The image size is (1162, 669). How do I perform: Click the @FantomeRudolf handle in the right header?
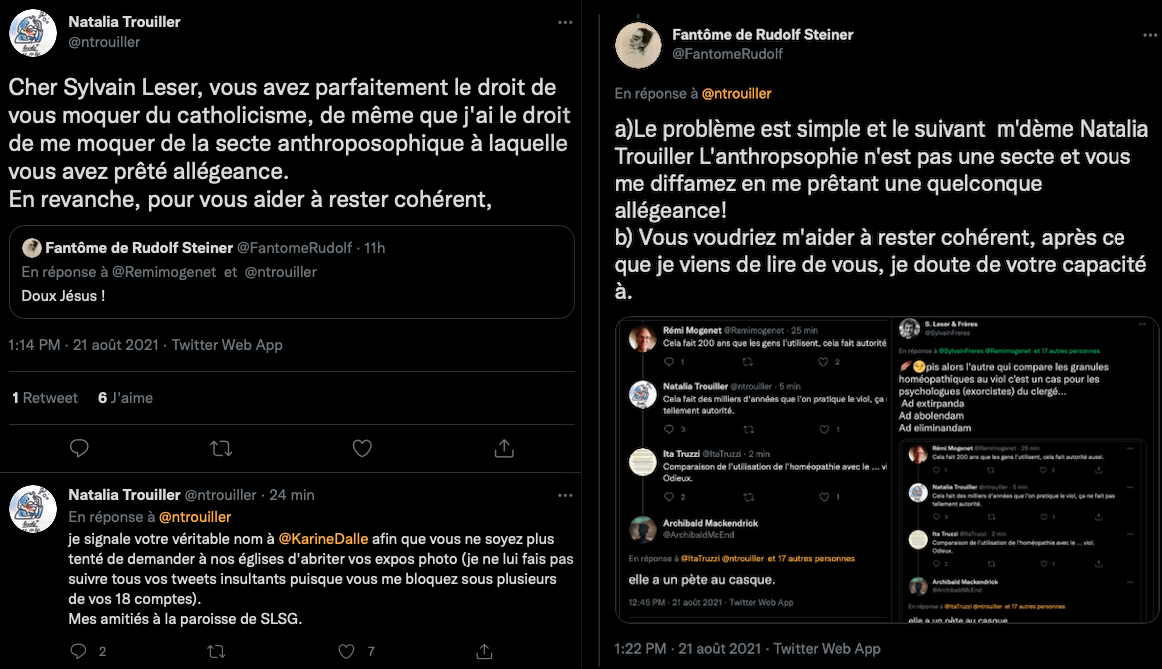point(727,54)
